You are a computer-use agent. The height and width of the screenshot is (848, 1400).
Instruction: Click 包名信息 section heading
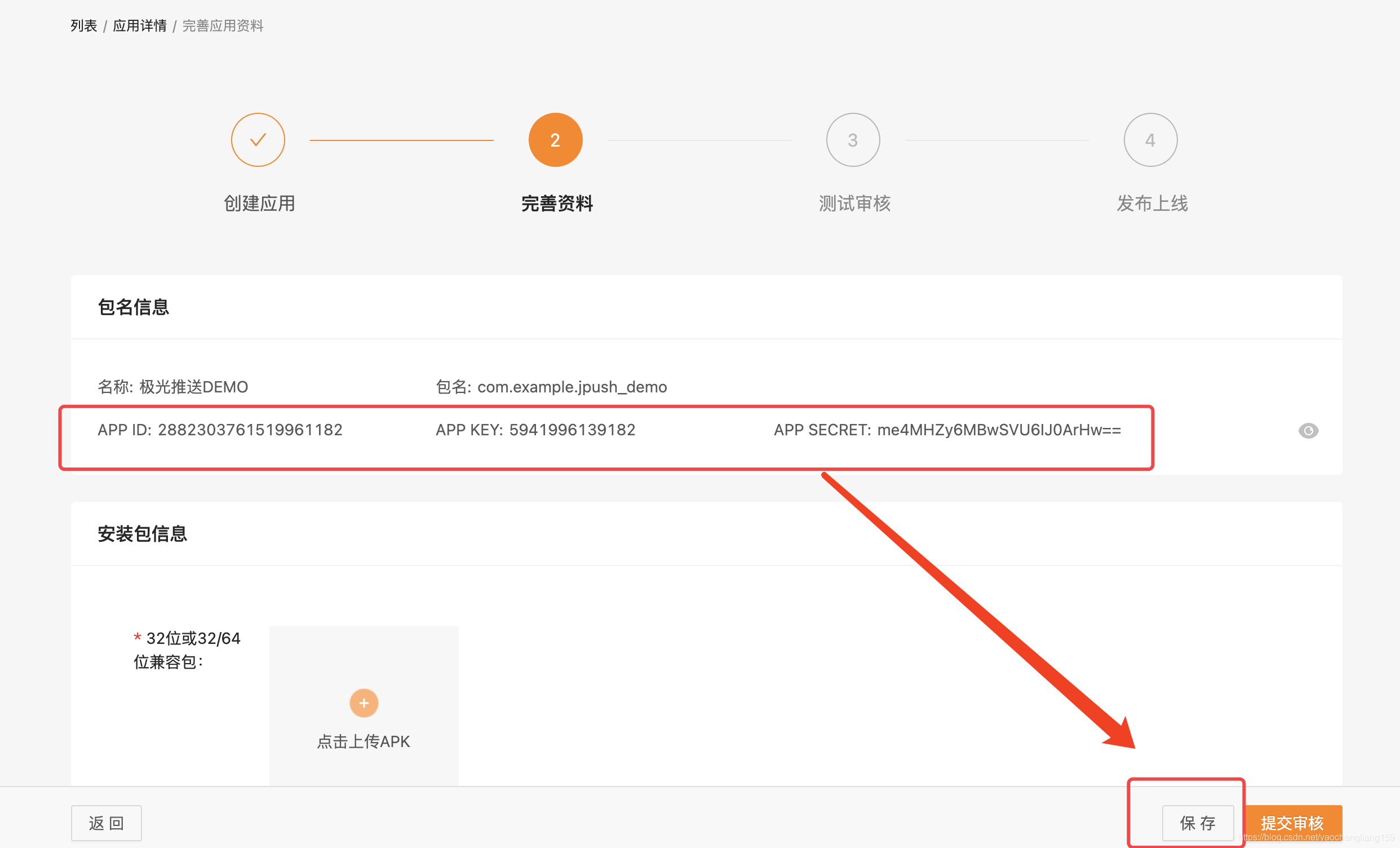(134, 307)
